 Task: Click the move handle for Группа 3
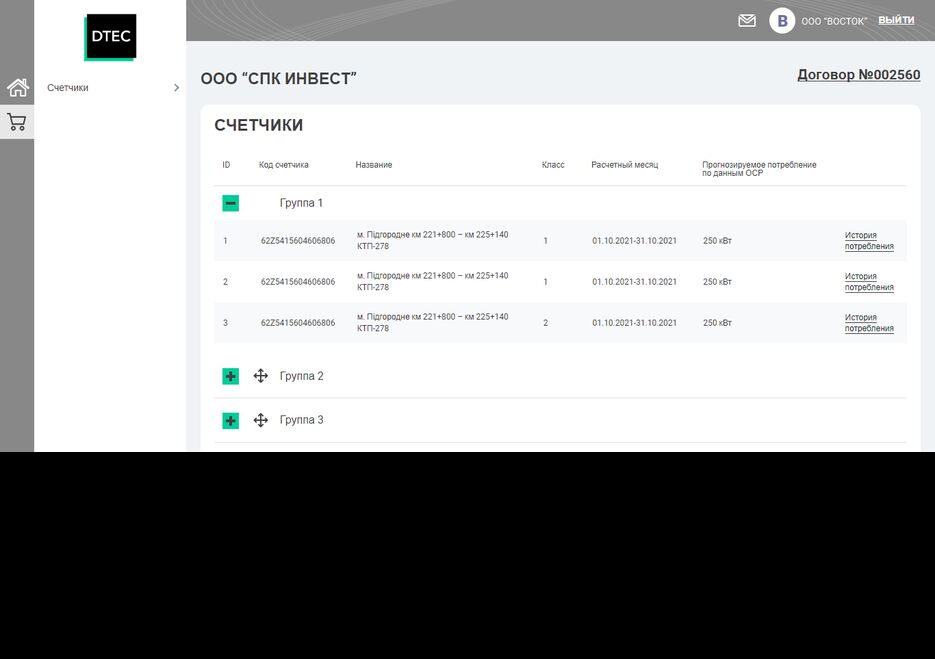tap(261, 420)
